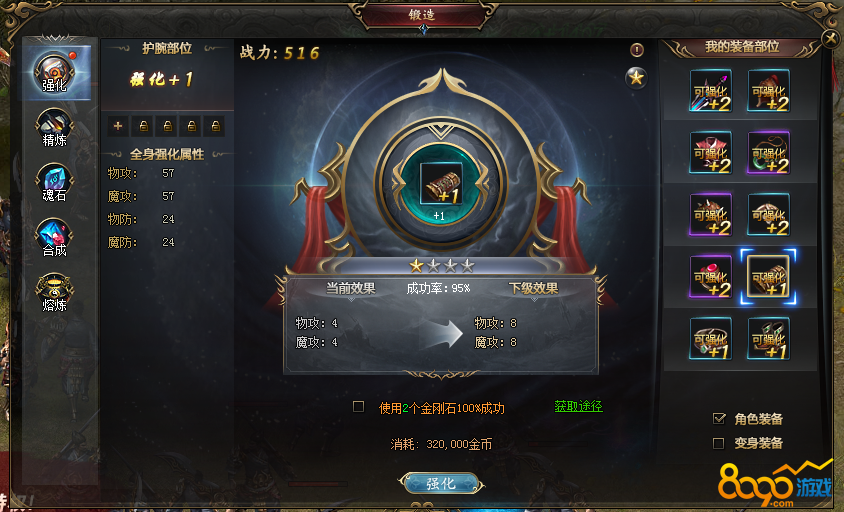Select the red gem ring equipment slot
This screenshot has width=844, height=512.
[x=711, y=276]
